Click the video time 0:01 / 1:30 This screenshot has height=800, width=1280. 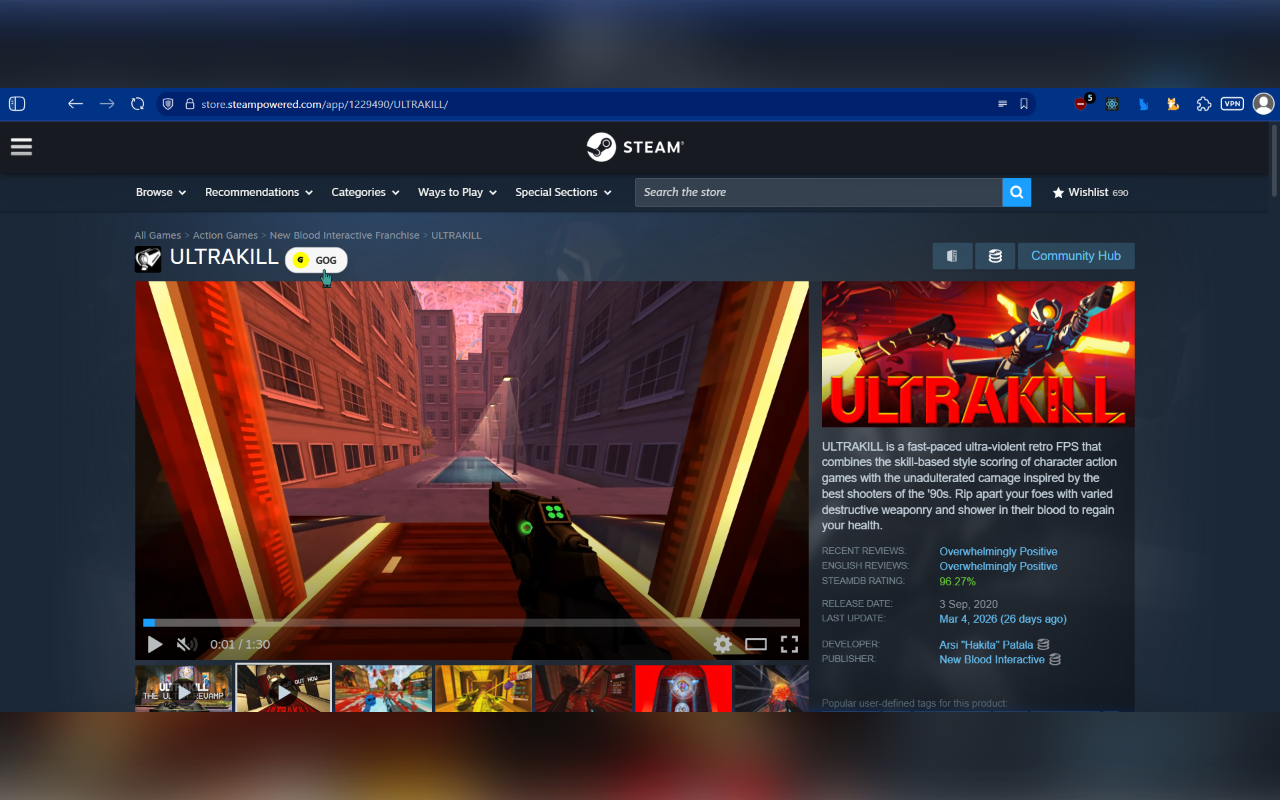click(240, 645)
